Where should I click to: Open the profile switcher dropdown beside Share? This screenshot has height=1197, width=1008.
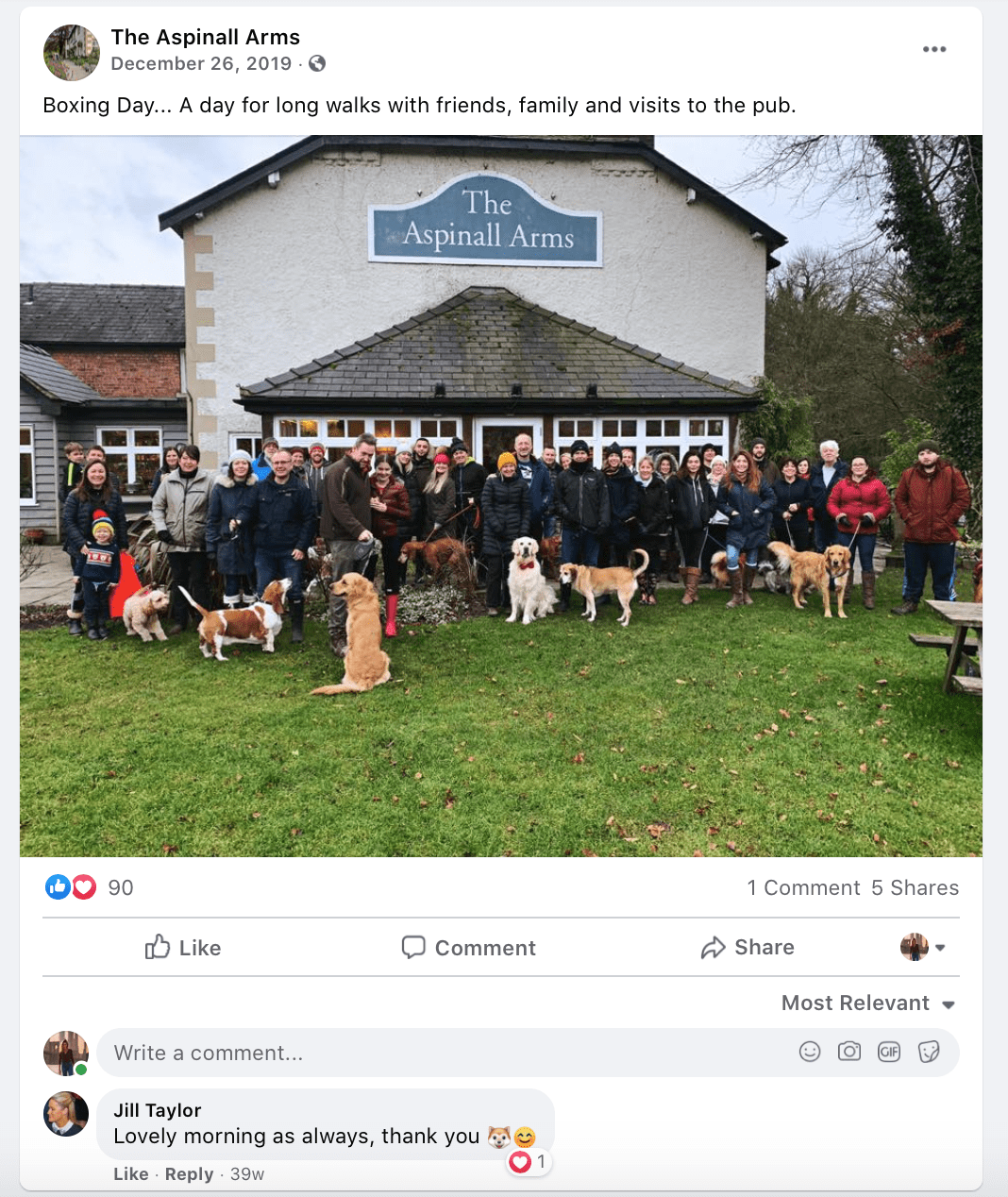point(923,947)
